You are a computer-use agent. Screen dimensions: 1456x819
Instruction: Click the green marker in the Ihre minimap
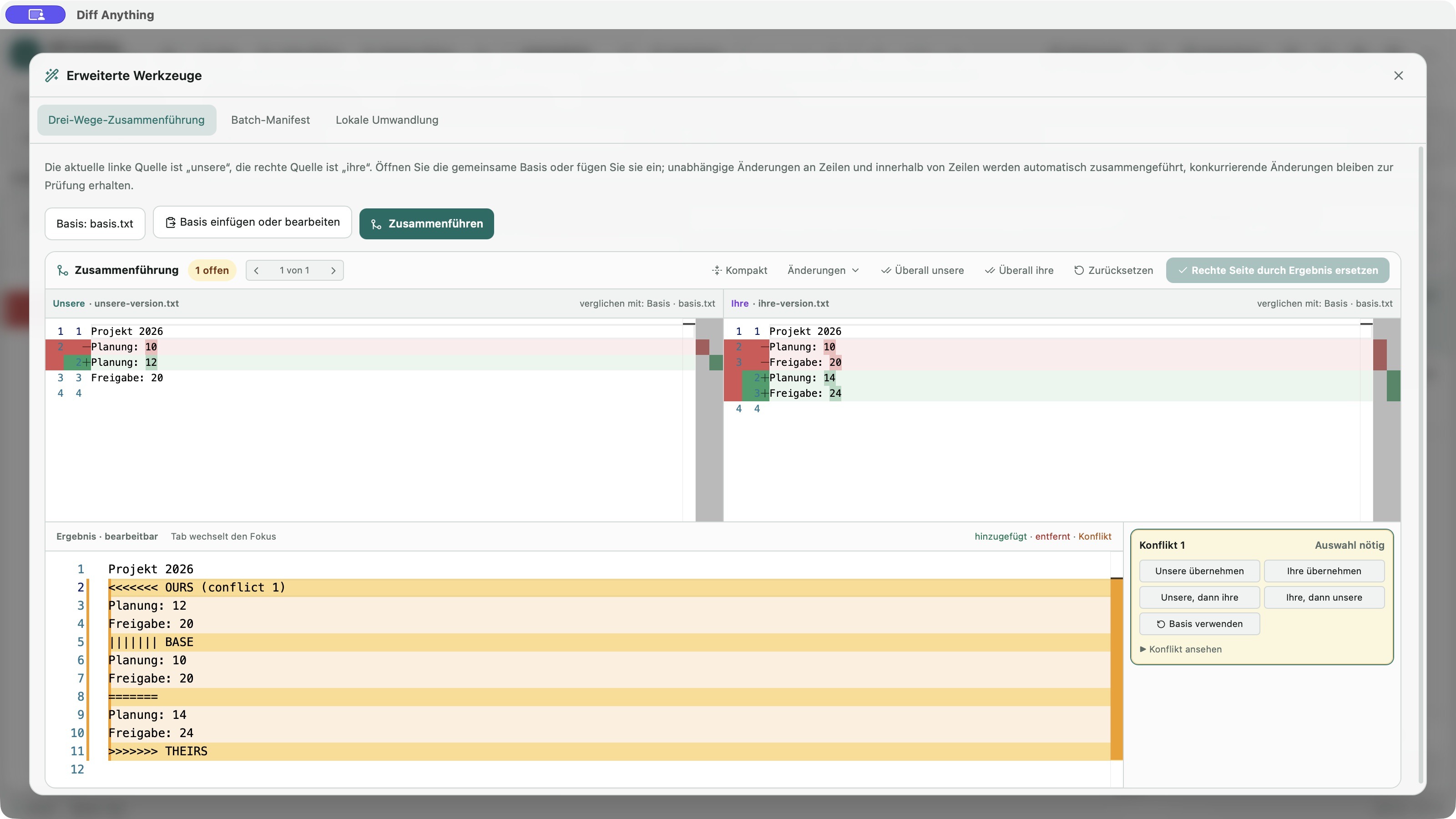click(1393, 385)
